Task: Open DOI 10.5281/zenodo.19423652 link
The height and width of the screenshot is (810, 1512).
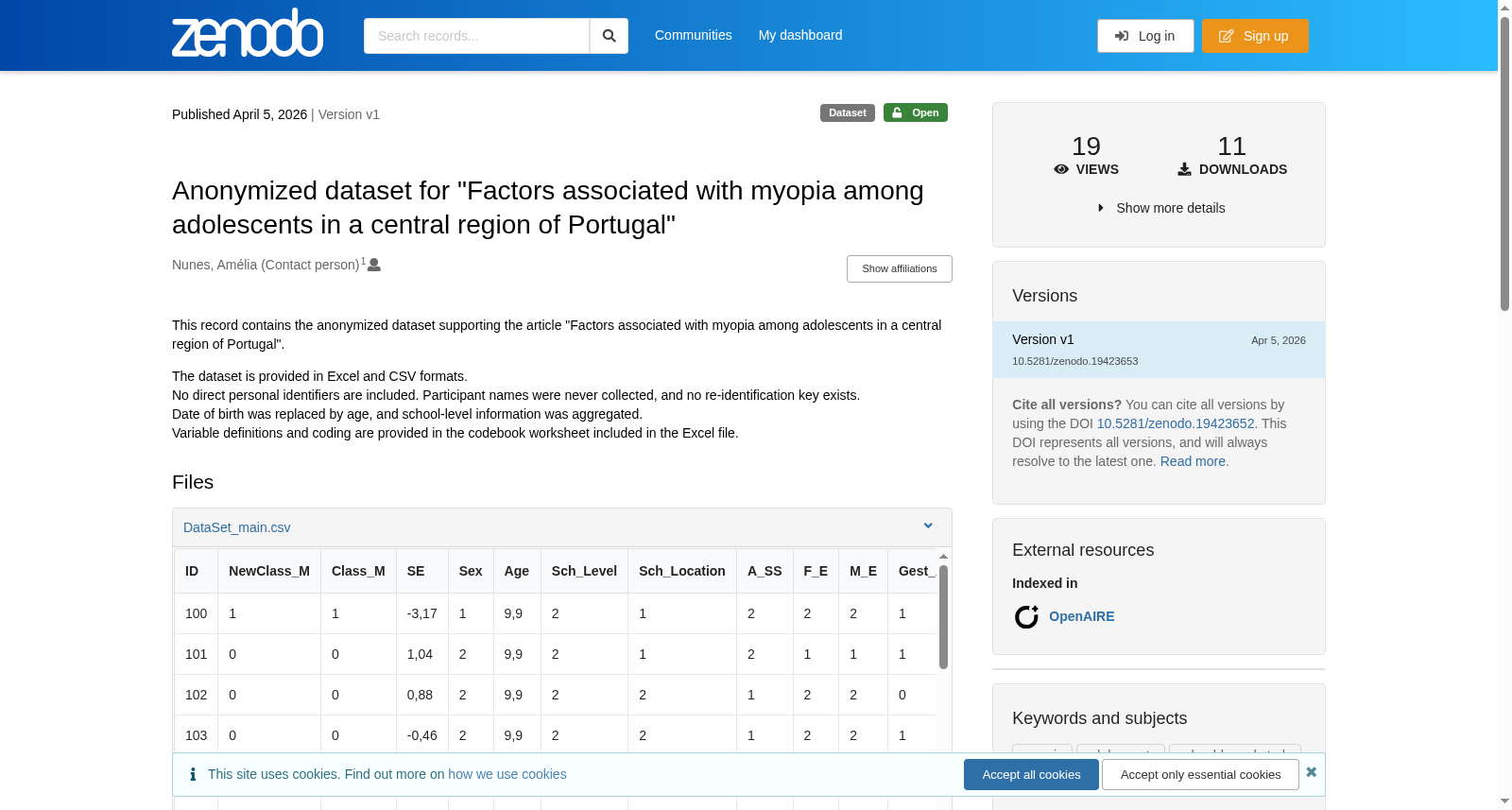Action: click(1176, 423)
